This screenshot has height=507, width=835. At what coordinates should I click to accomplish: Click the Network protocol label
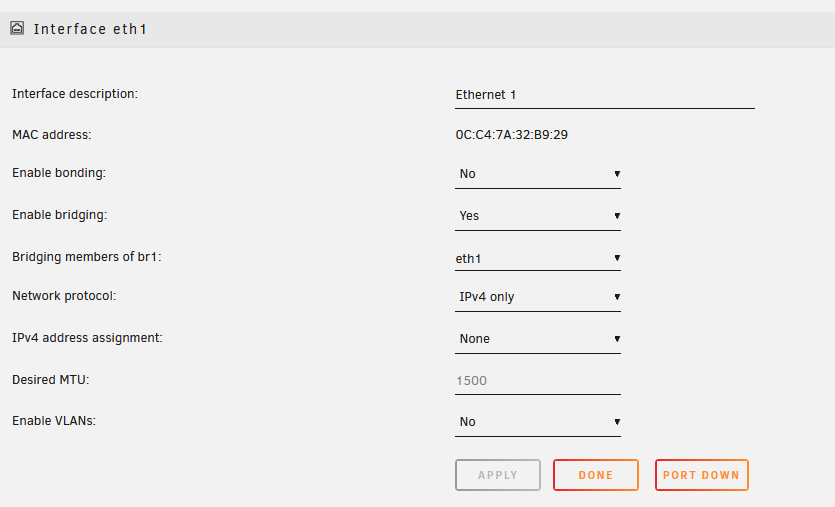pyautogui.click(x=64, y=296)
